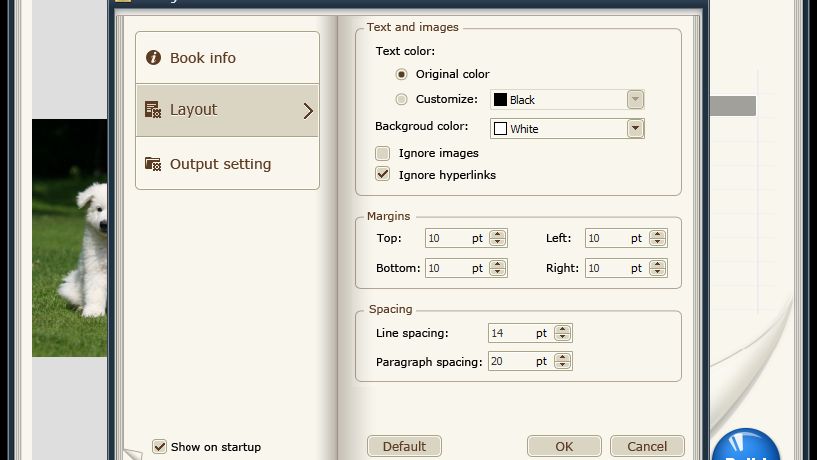Click the Top margin input field
This screenshot has height=460, width=817.
click(457, 238)
